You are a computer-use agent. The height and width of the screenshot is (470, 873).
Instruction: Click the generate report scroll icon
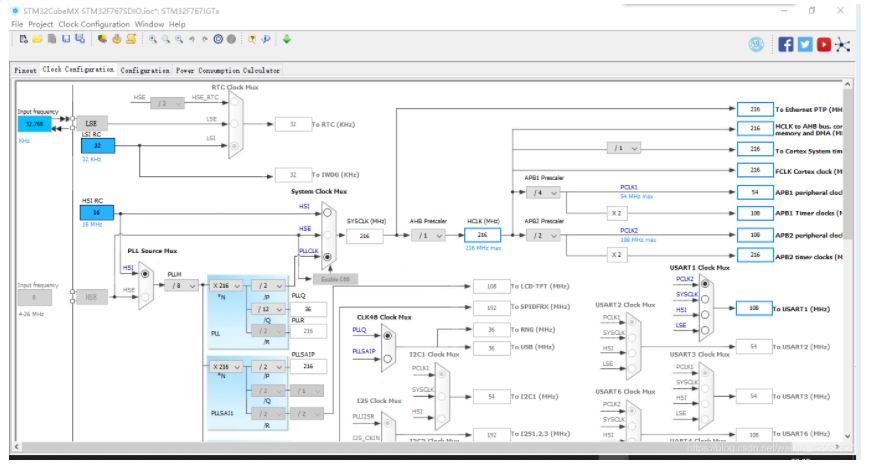click(x=131, y=39)
